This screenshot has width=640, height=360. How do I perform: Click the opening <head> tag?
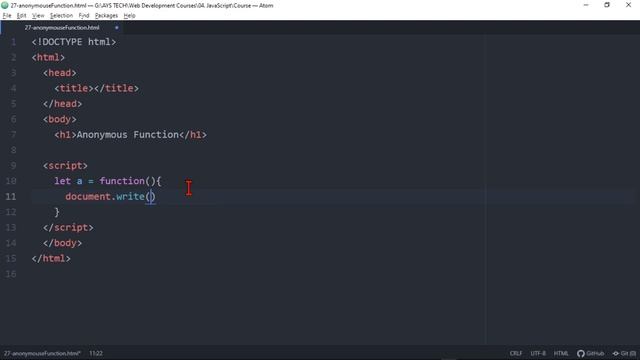tap(60, 73)
